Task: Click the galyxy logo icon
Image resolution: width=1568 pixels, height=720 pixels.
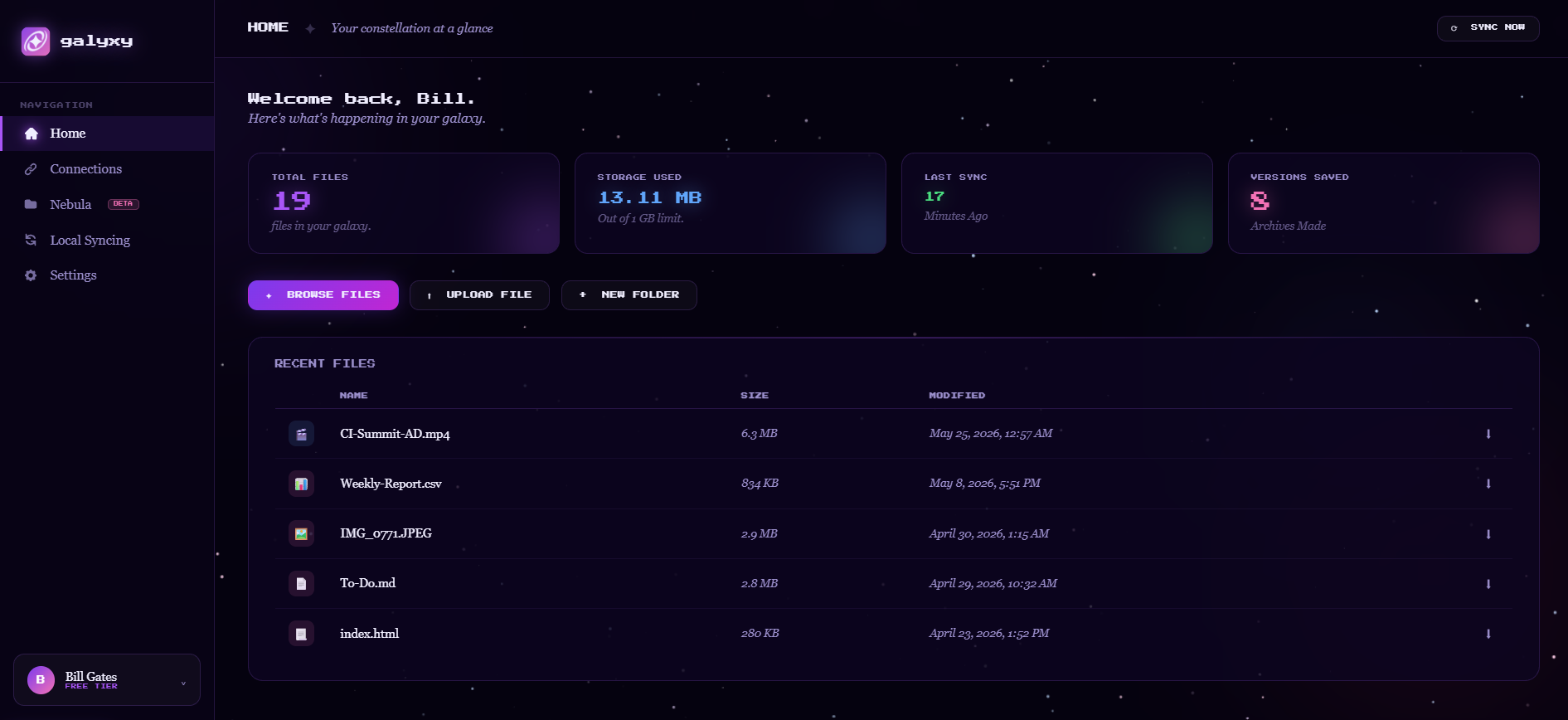Action: (36, 41)
